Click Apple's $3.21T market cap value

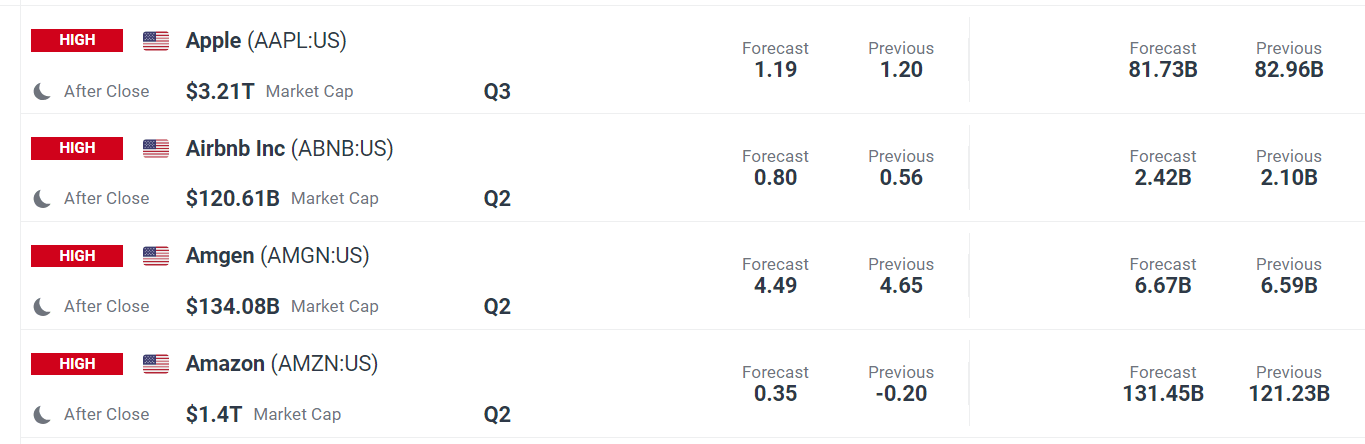(x=220, y=91)
